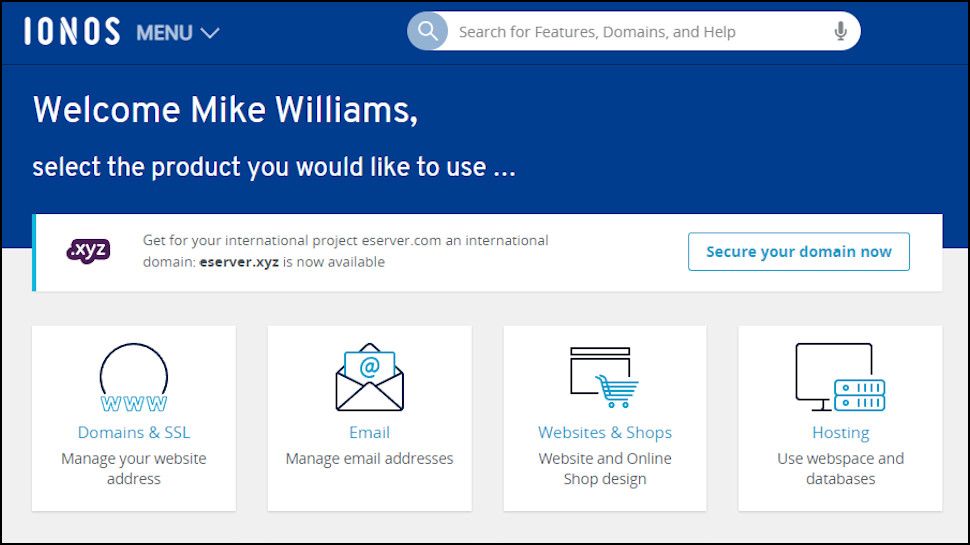Click the Hosting monitor and server icon
970x545 pixels.
tap(840, 378)
